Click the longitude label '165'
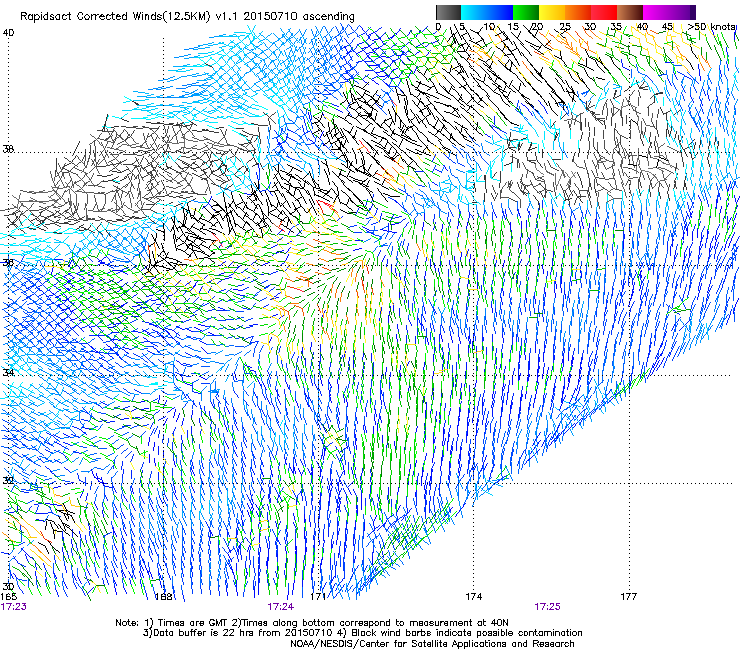740x650 pixels. 8,597
